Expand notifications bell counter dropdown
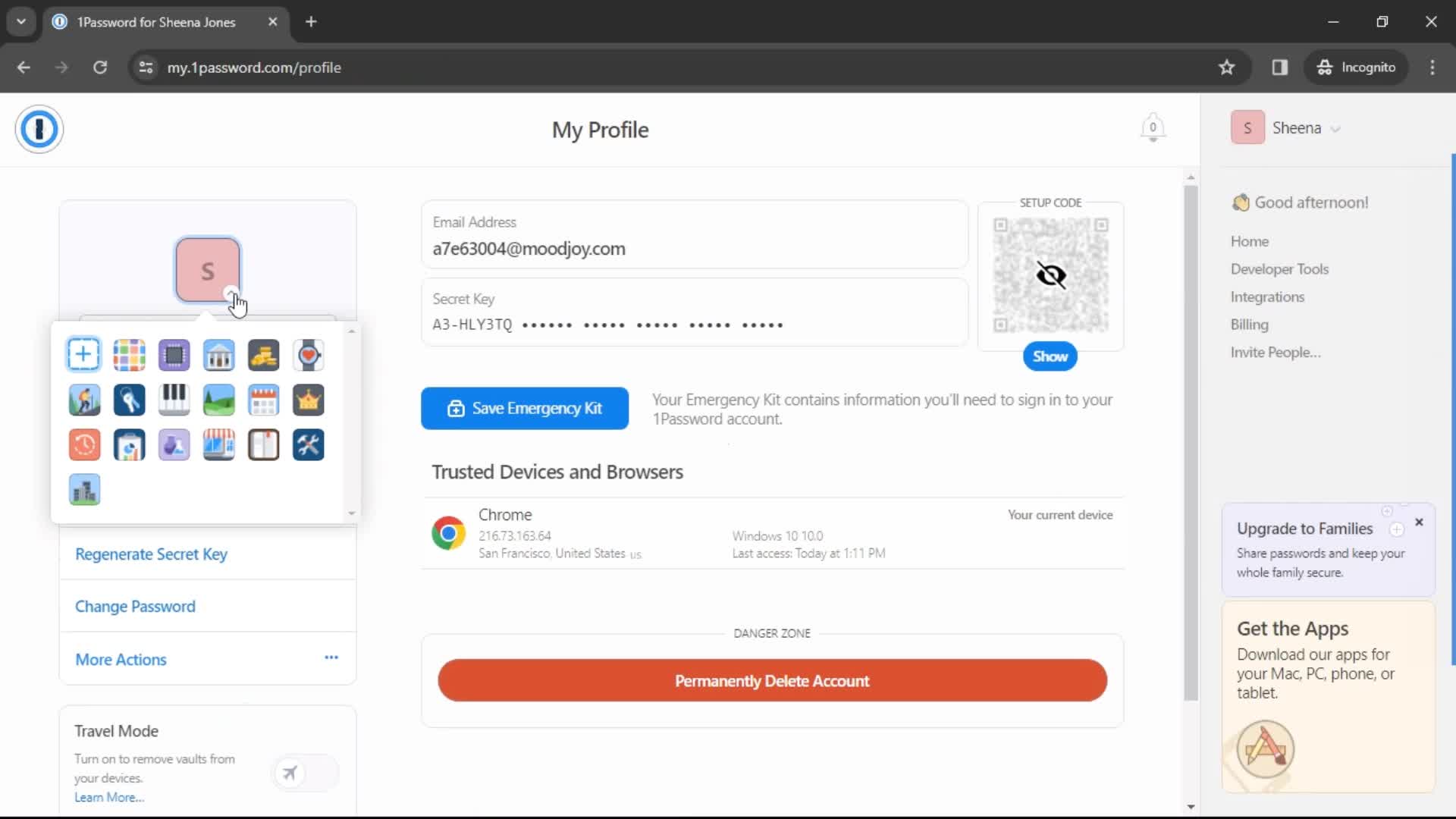This screenshot has height=819, width=1456. coord(1153,128)
